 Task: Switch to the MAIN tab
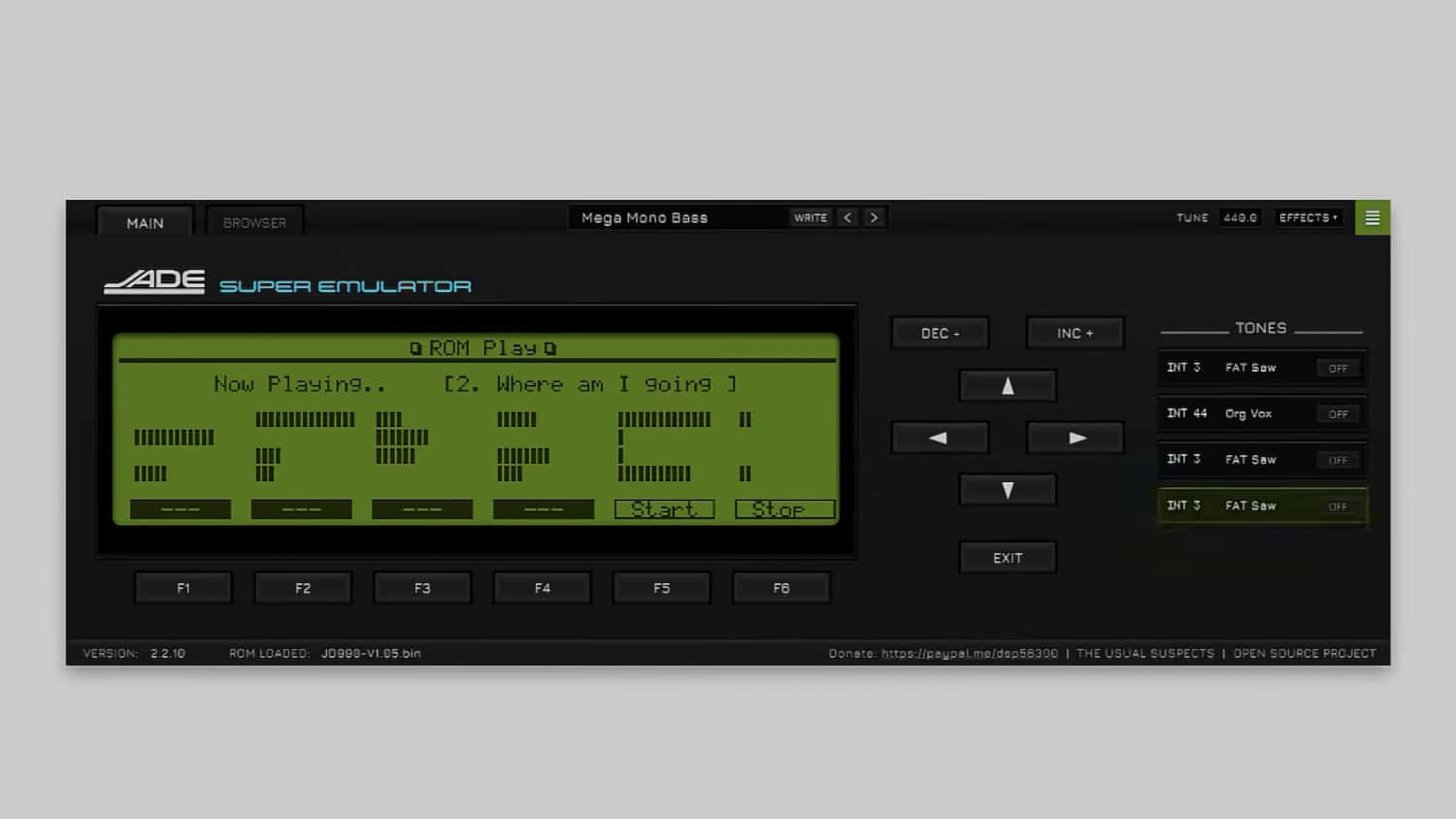tap(145, 222)
